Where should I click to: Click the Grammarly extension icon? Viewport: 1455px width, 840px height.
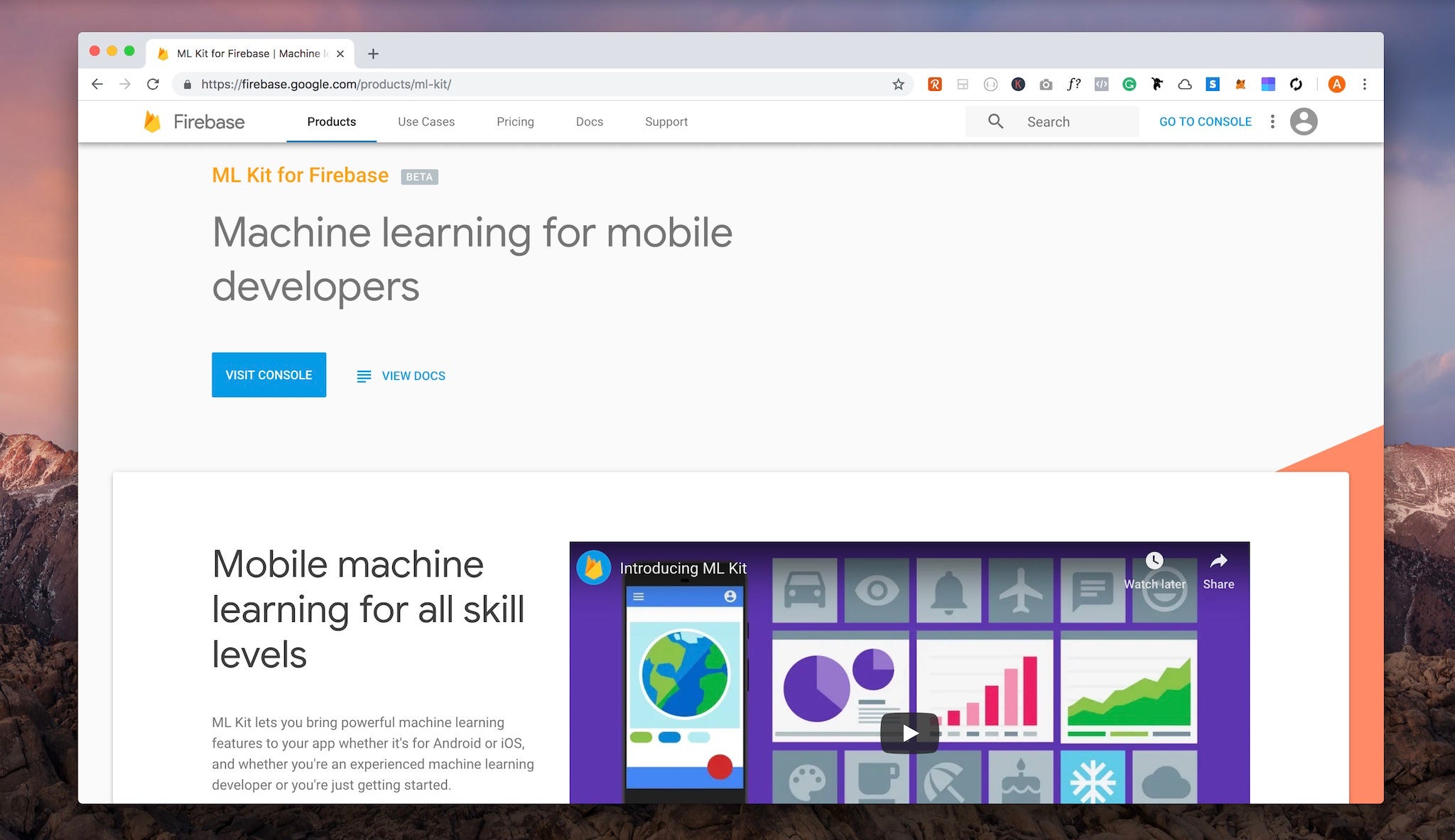click(1129, 84)
